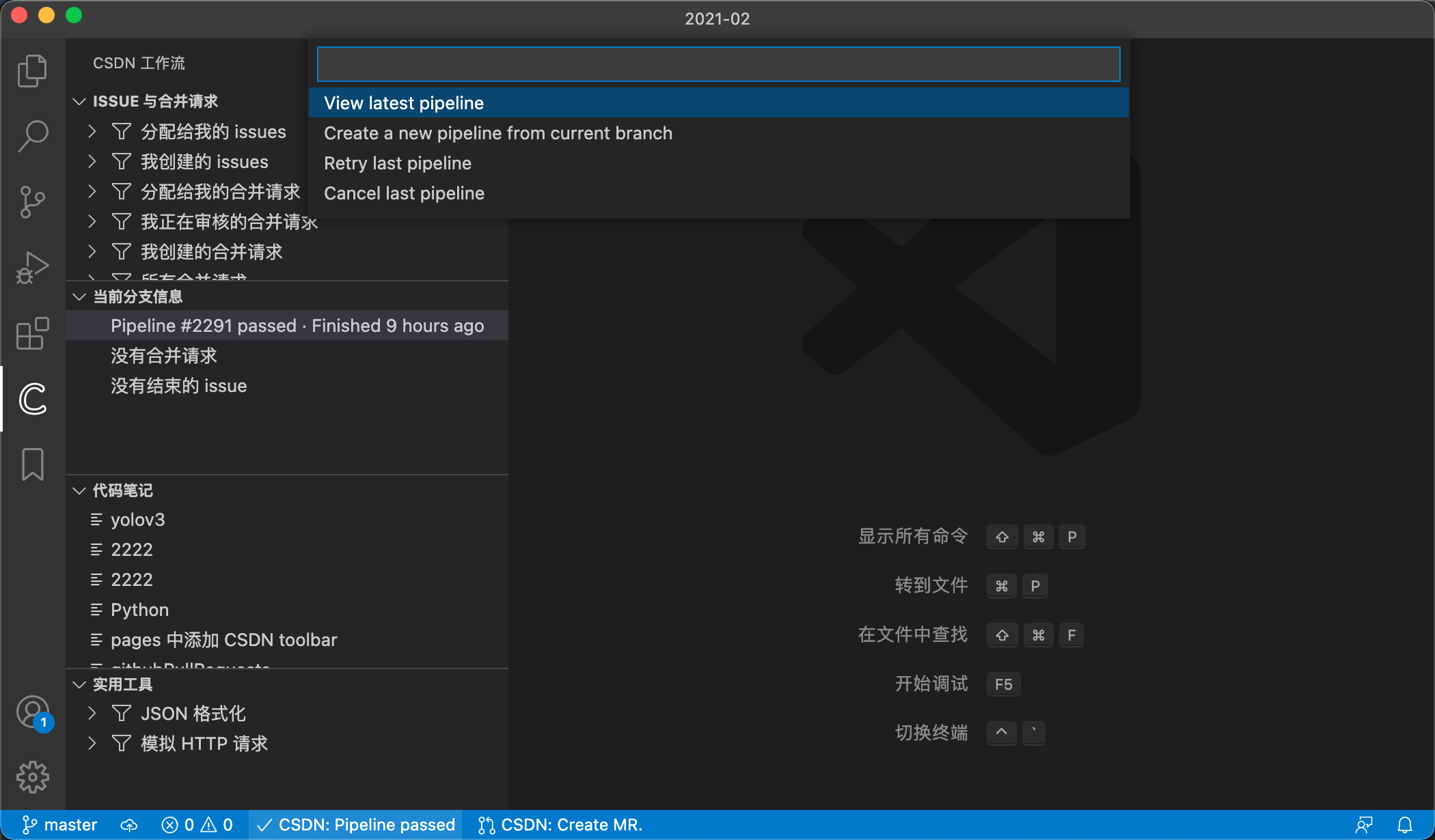
Task: Open the Source Control icon
Action: [x=32, y=202]
